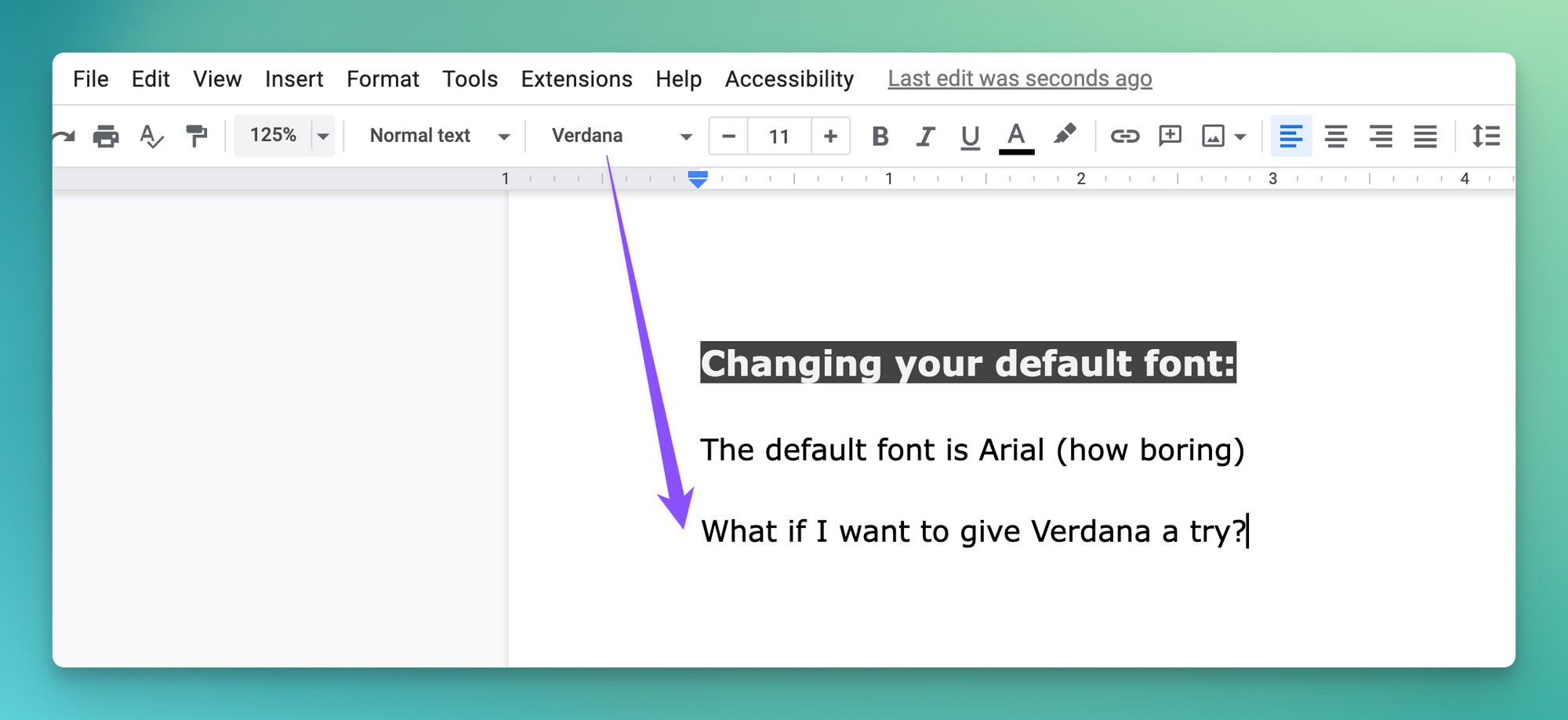Click the font size field showing 11
The width and height of the screenshot is (1568, 720).
point(779,136)
